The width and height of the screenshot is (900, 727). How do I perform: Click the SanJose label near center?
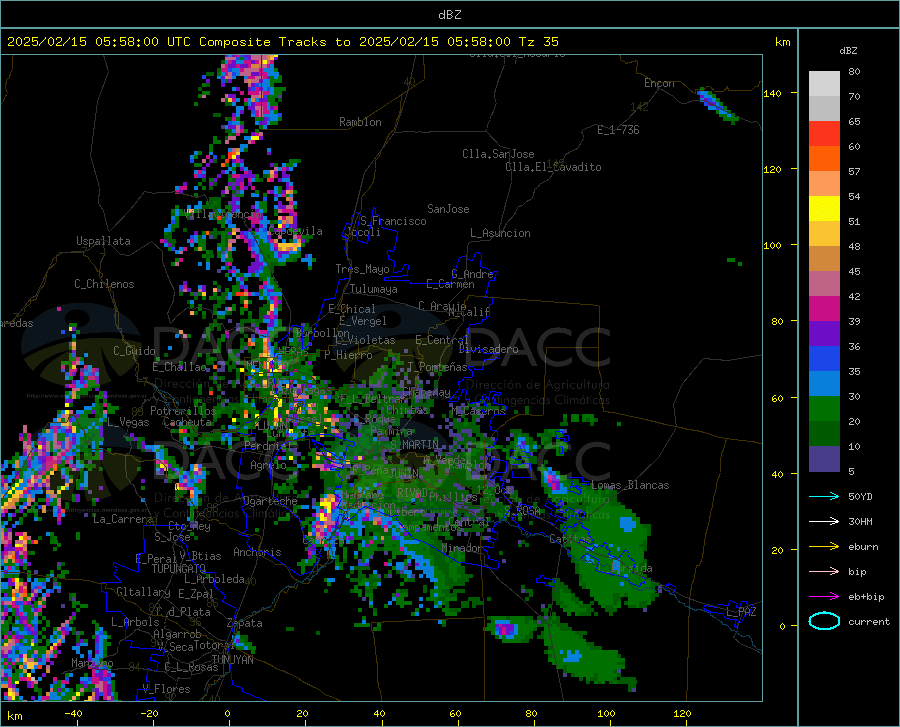pos(448,209)
